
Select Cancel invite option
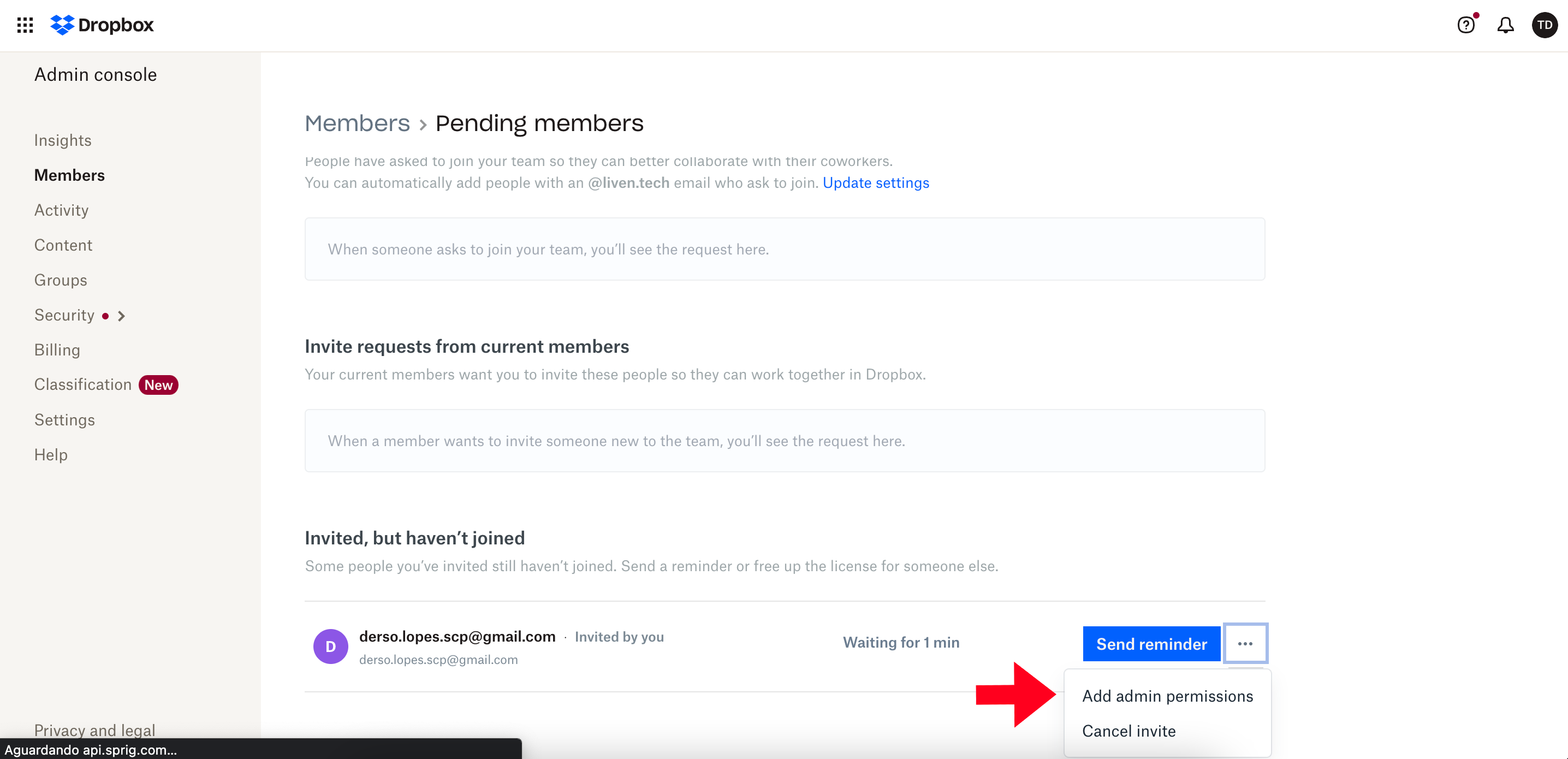pyautogui.click(x=1129, y=731)
